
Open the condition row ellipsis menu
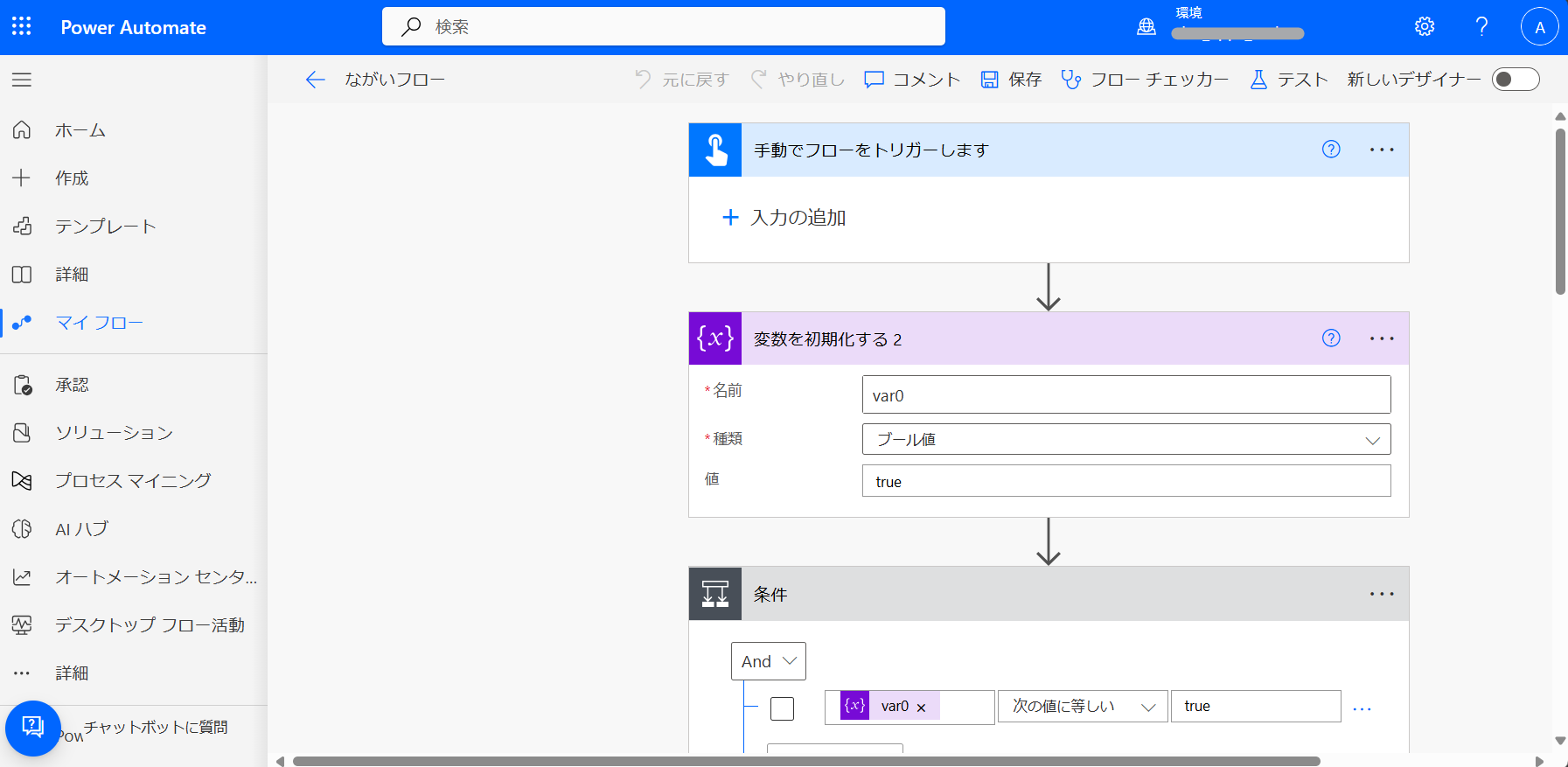(x=1362, y=708)
